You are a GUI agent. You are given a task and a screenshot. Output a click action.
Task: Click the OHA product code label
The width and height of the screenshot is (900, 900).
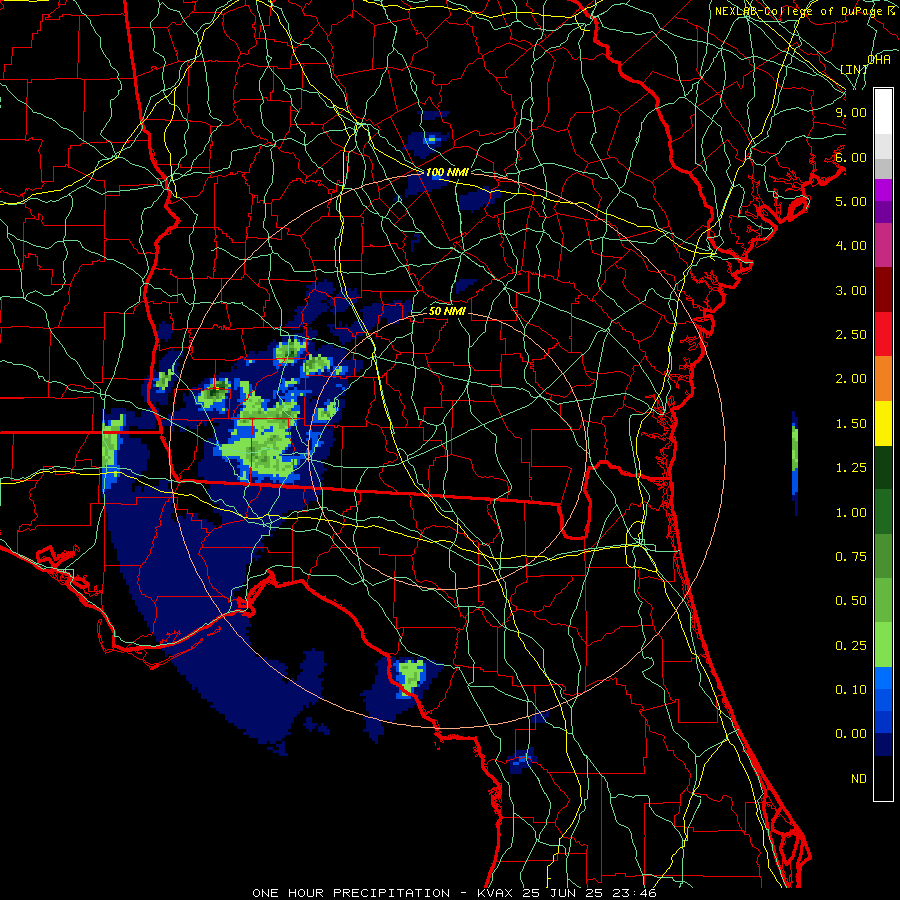pos(879,60)
